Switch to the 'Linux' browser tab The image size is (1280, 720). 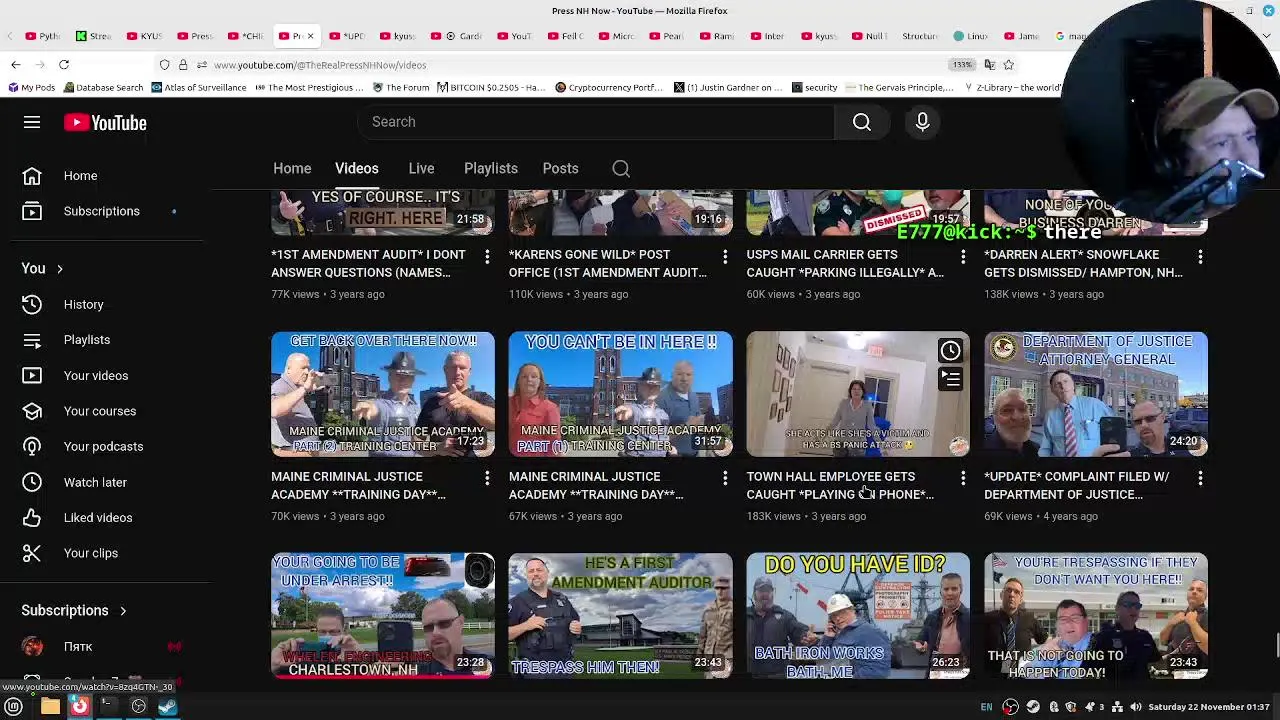point(970,36)
